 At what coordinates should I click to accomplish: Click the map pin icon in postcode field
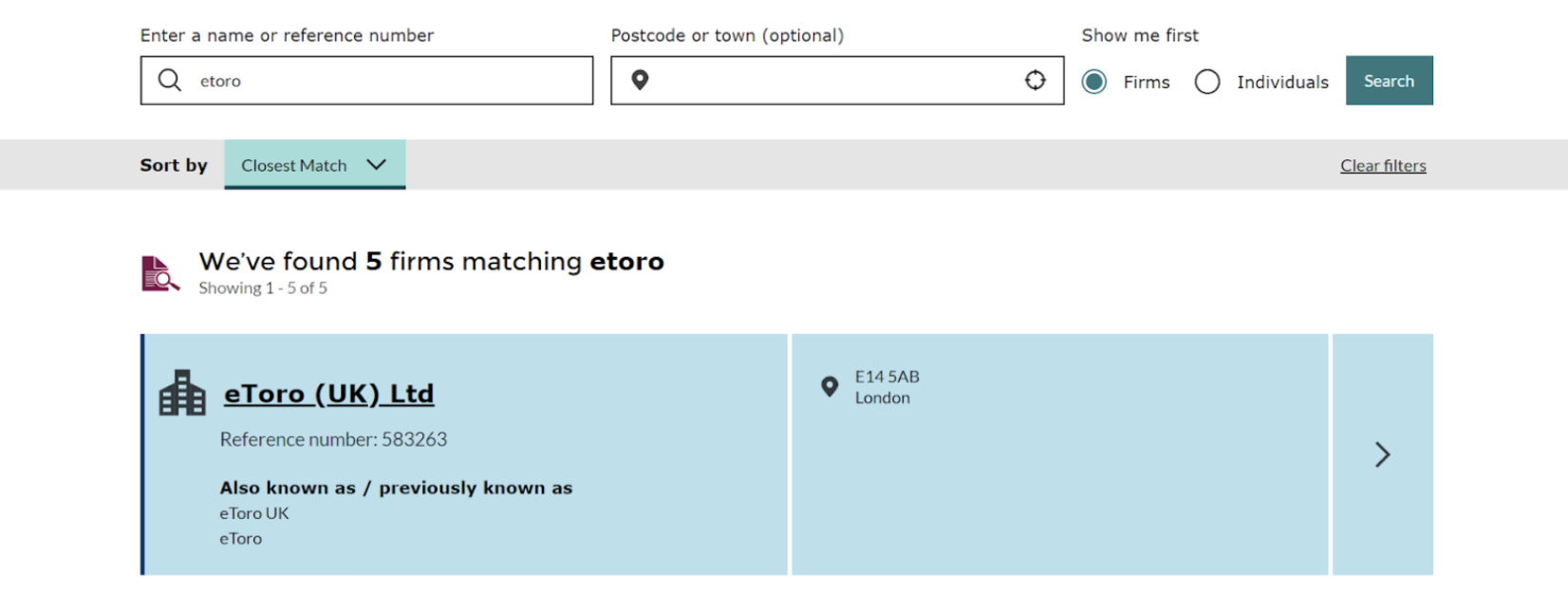tap(640, 81)
